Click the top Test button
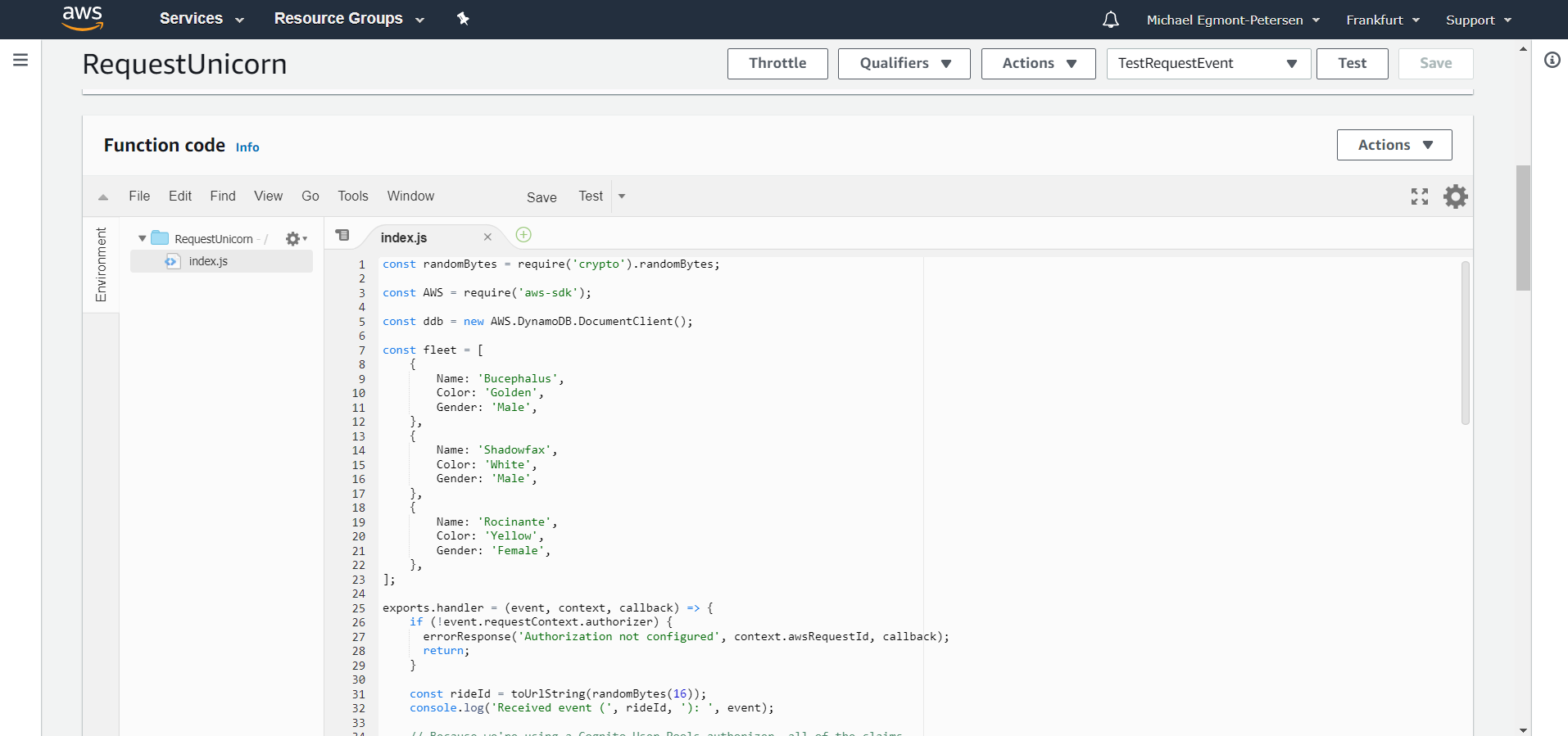 click(1353, 63)
